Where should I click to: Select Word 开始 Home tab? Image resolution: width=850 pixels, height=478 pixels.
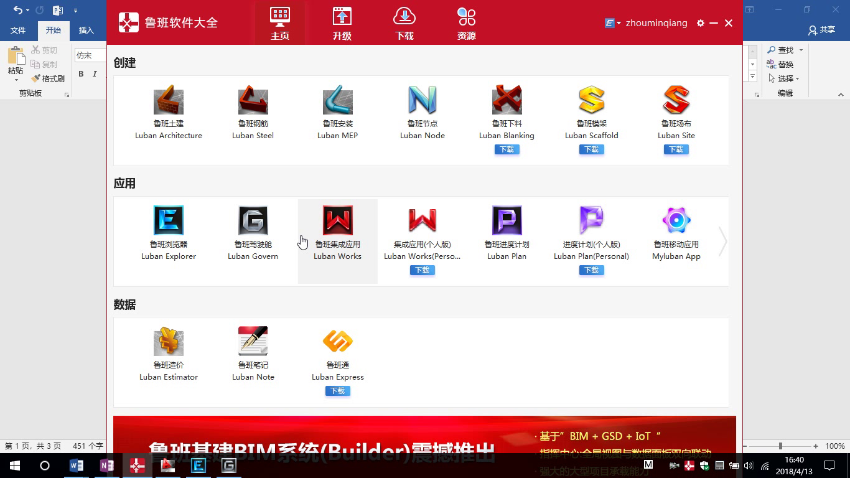click(53, 30)
